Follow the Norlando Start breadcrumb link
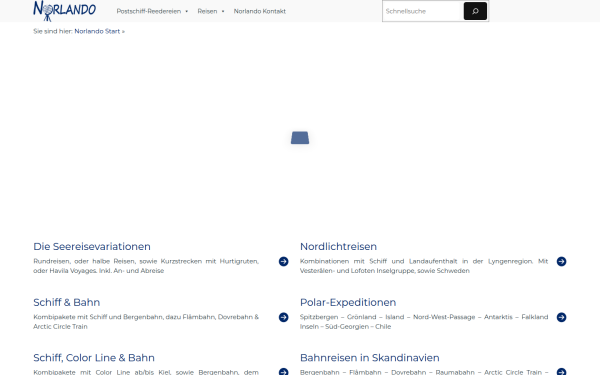This screenshot has height=375, width=600. [x=97, y=31]
